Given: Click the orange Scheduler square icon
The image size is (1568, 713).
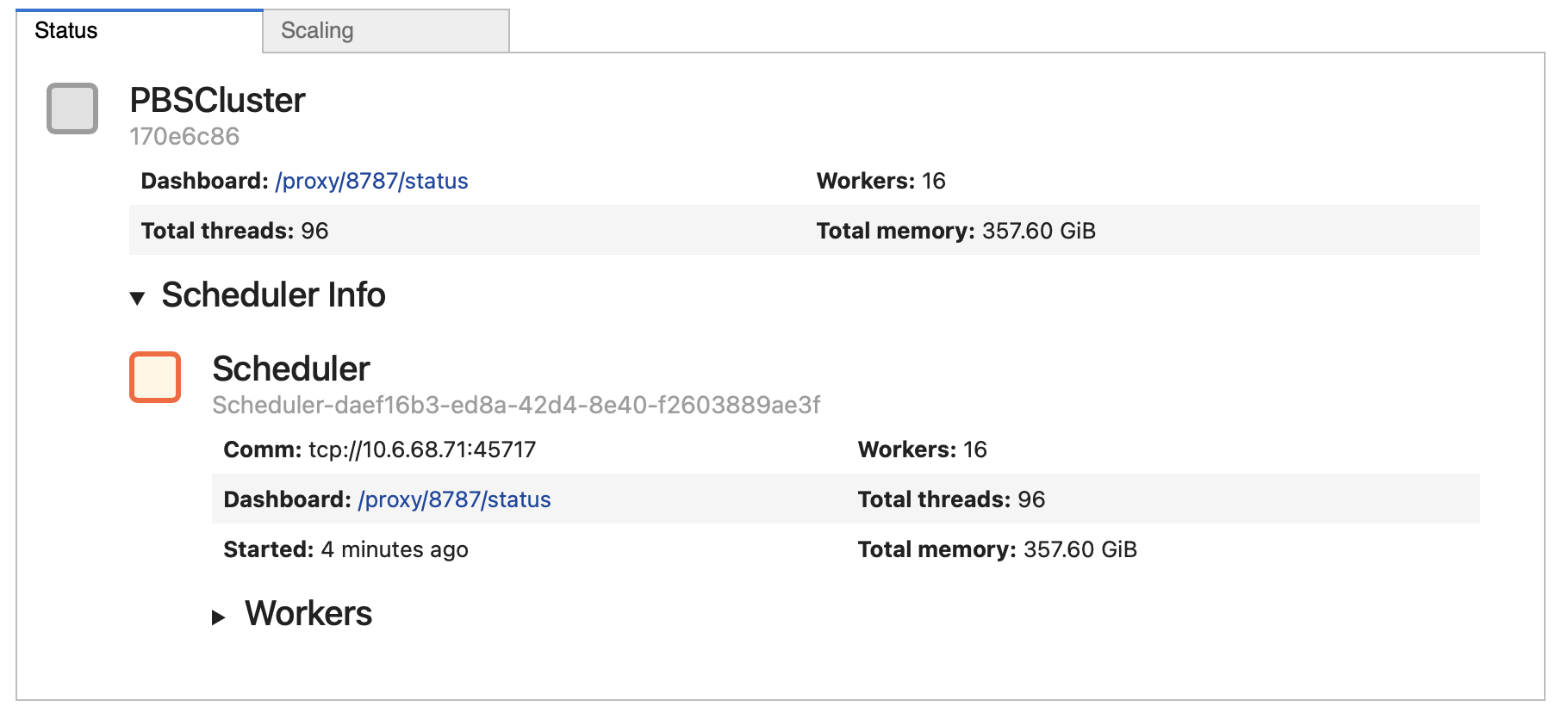Looking at the screenshot, I should (155, 377).
